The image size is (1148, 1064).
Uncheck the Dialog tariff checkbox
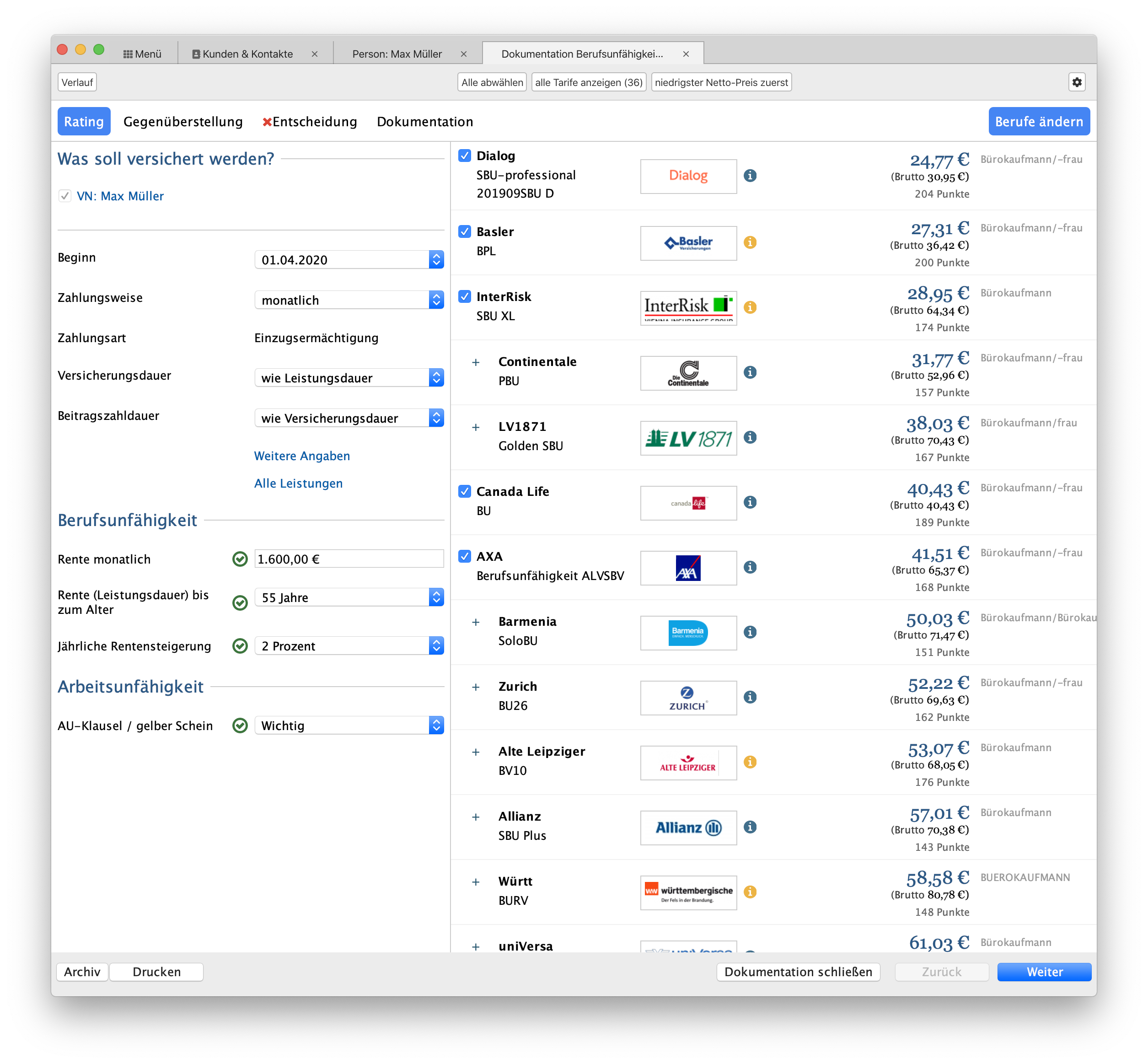click(465, 156)
